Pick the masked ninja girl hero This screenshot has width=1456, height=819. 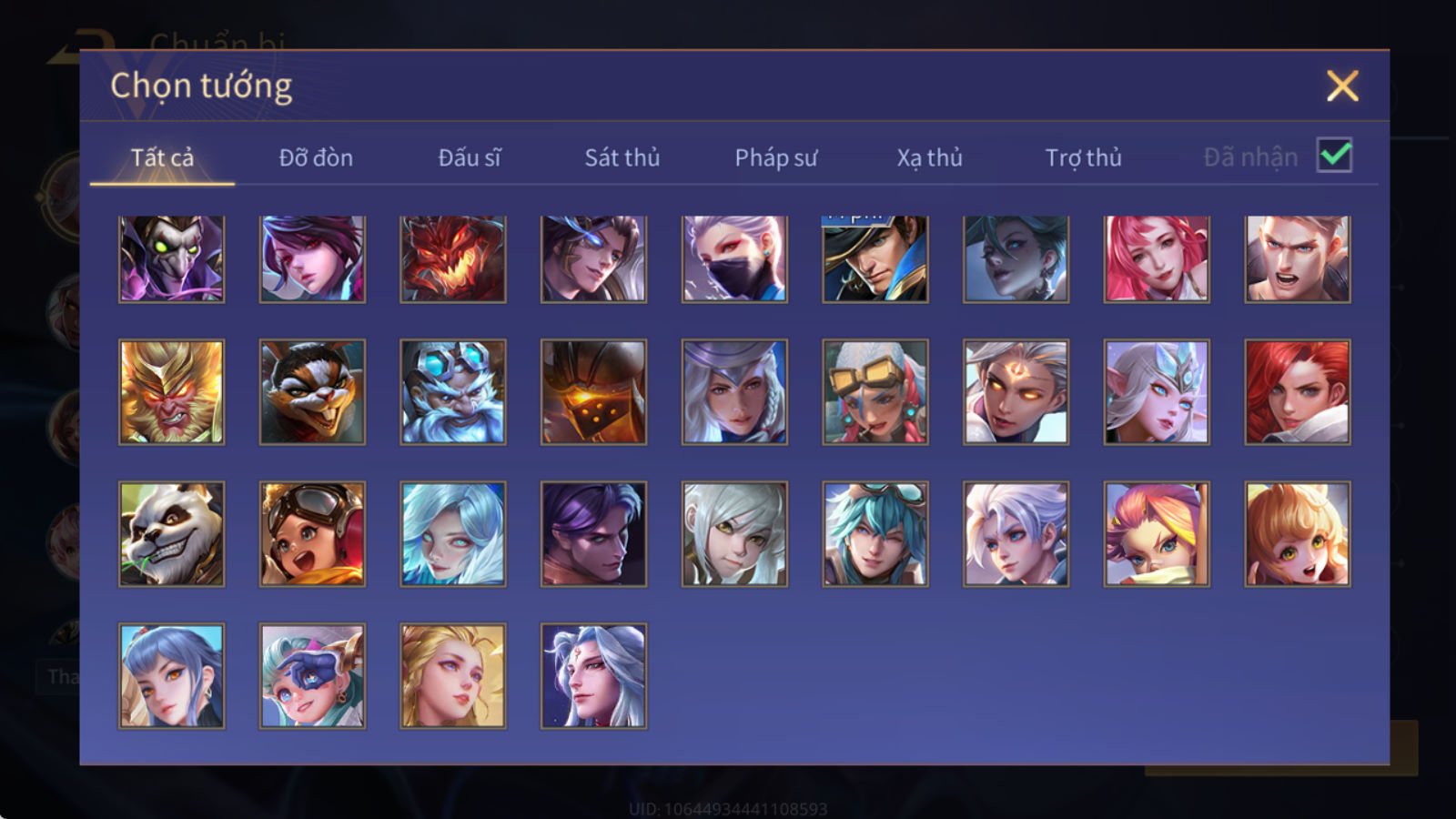[734, 259]
